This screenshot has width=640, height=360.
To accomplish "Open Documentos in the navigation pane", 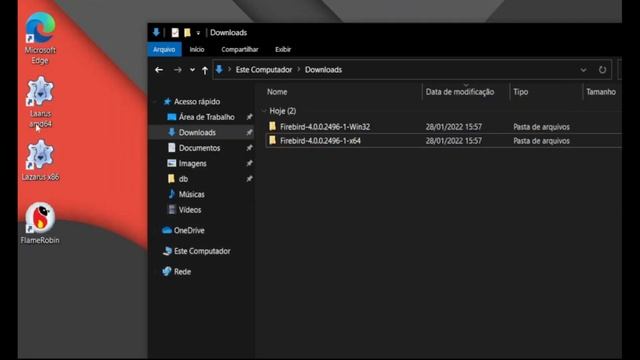I will pos(199,148).
